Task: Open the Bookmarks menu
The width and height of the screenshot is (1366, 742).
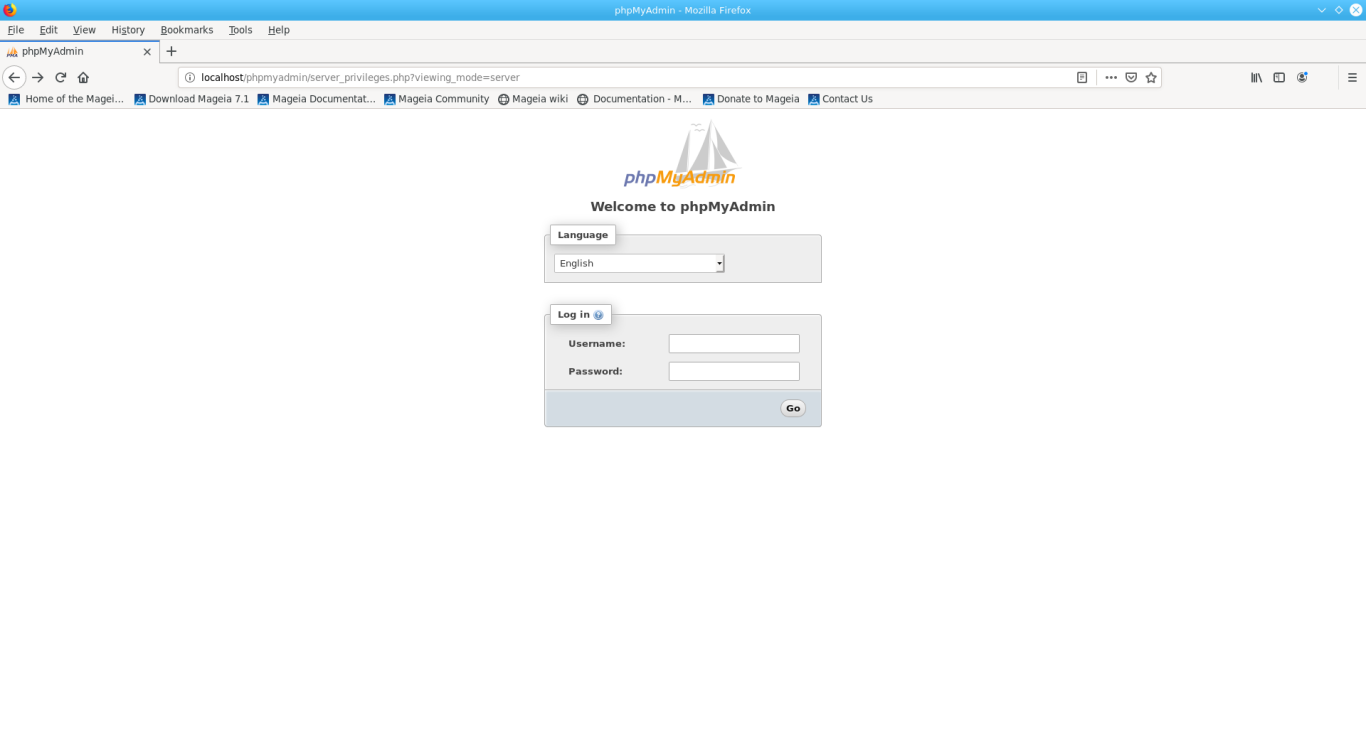Action: coord(187,30)
